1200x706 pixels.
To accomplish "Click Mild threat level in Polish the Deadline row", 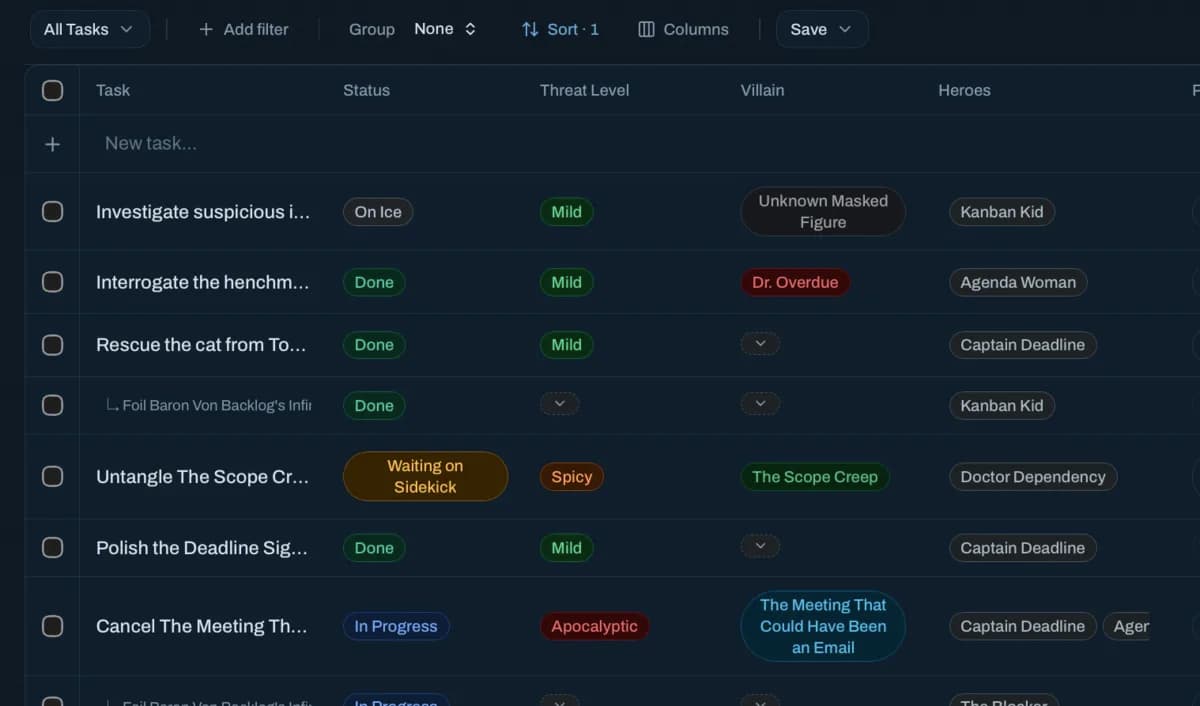I will pos(566,548).
